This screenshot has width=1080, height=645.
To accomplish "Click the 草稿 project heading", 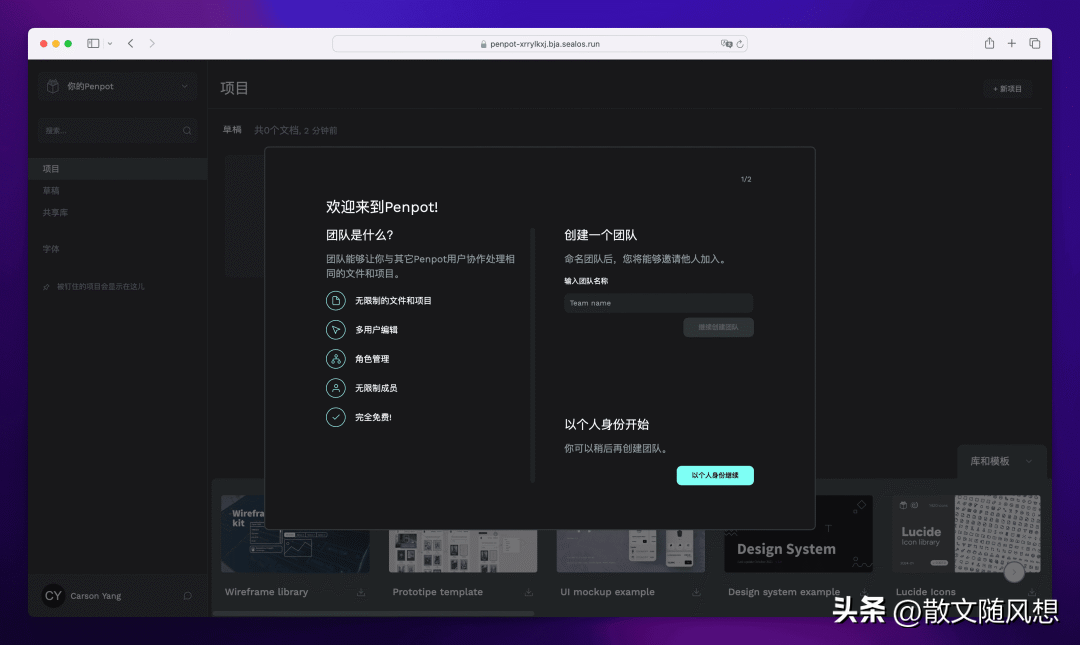I will tap(232, 130).
